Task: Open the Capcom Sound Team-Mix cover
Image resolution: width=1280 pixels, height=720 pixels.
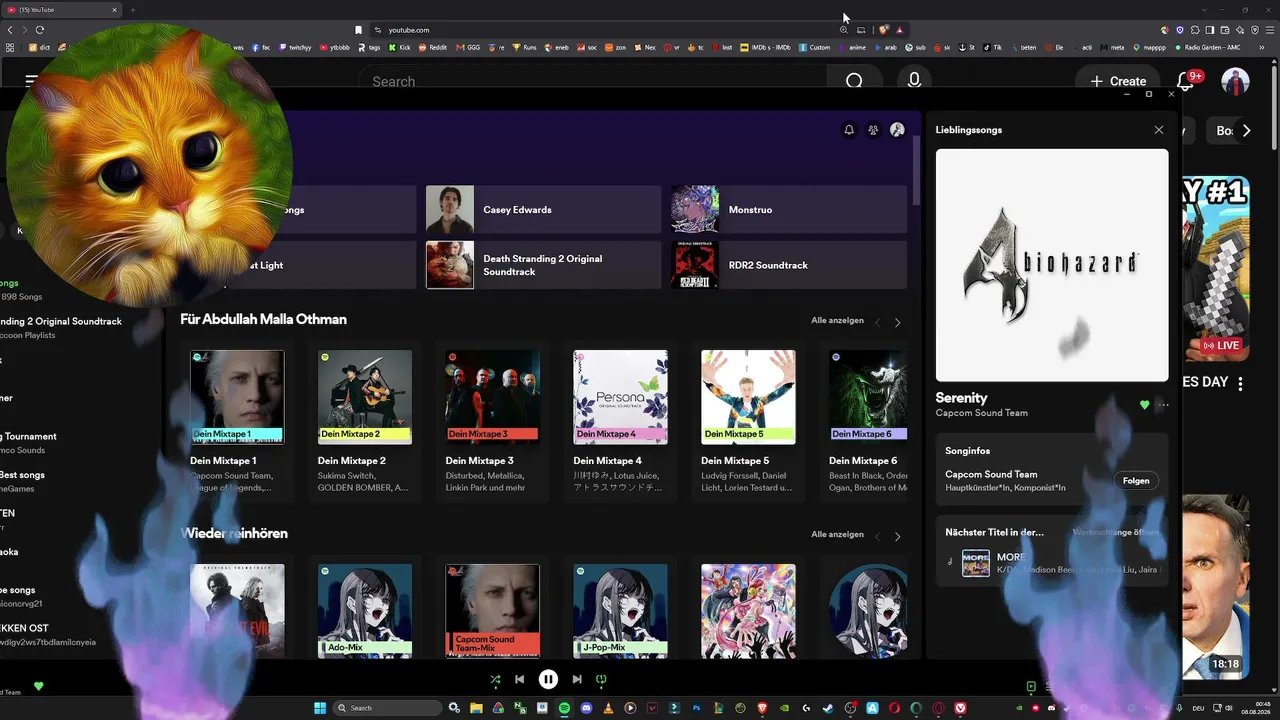Action: coord(493,611)
